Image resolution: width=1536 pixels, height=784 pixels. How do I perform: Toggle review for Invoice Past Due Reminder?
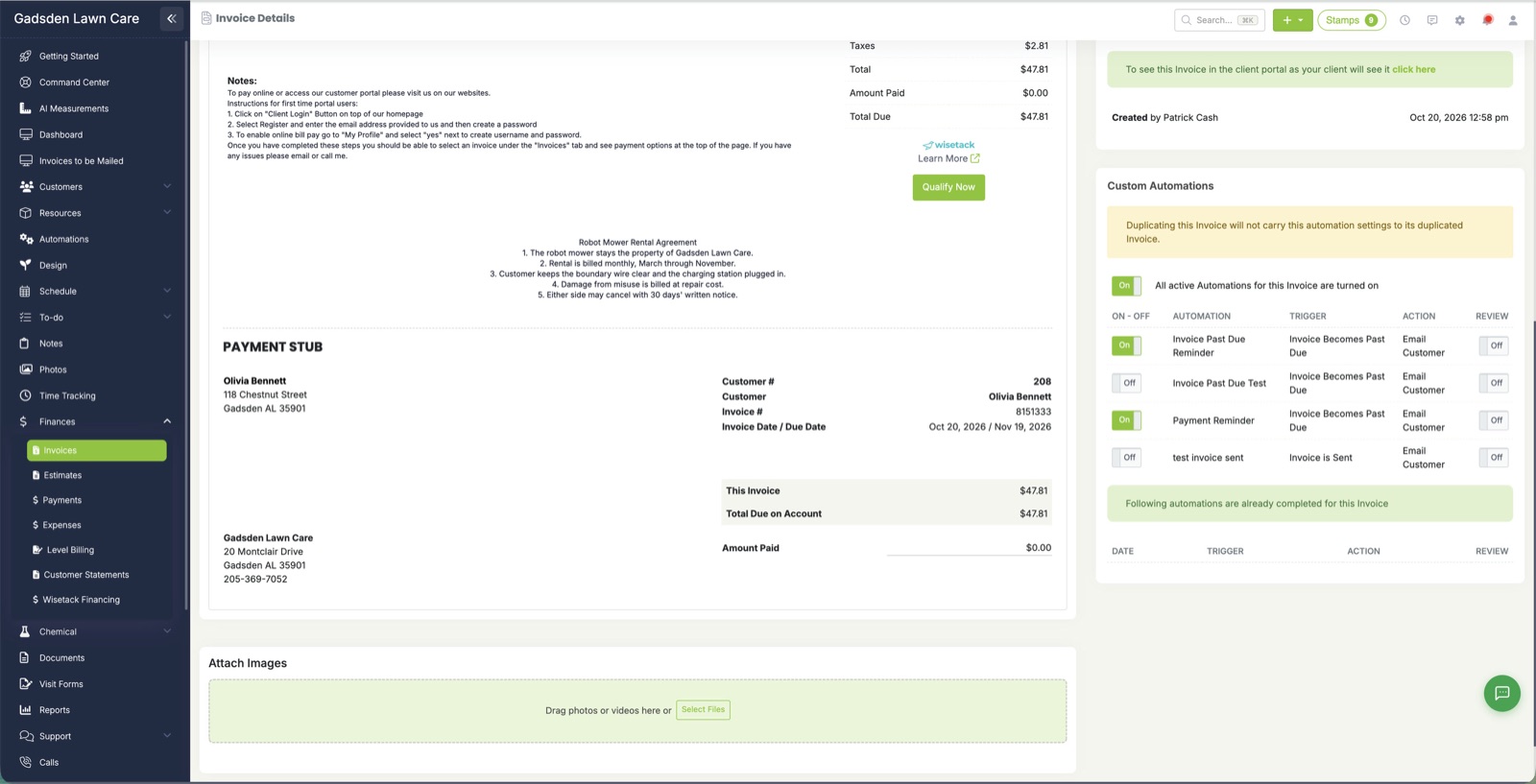point(1494,345)
